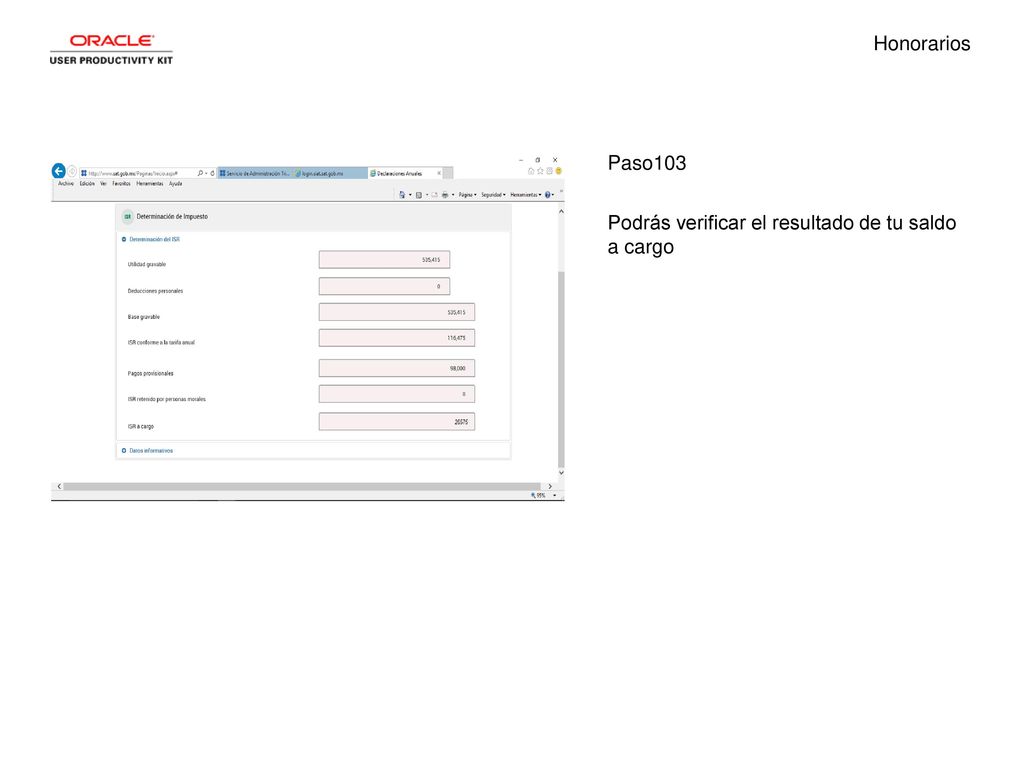Click the Utilidad gravable field
The height and width of the screenshot is (768, 1024).
coord(384,260)
